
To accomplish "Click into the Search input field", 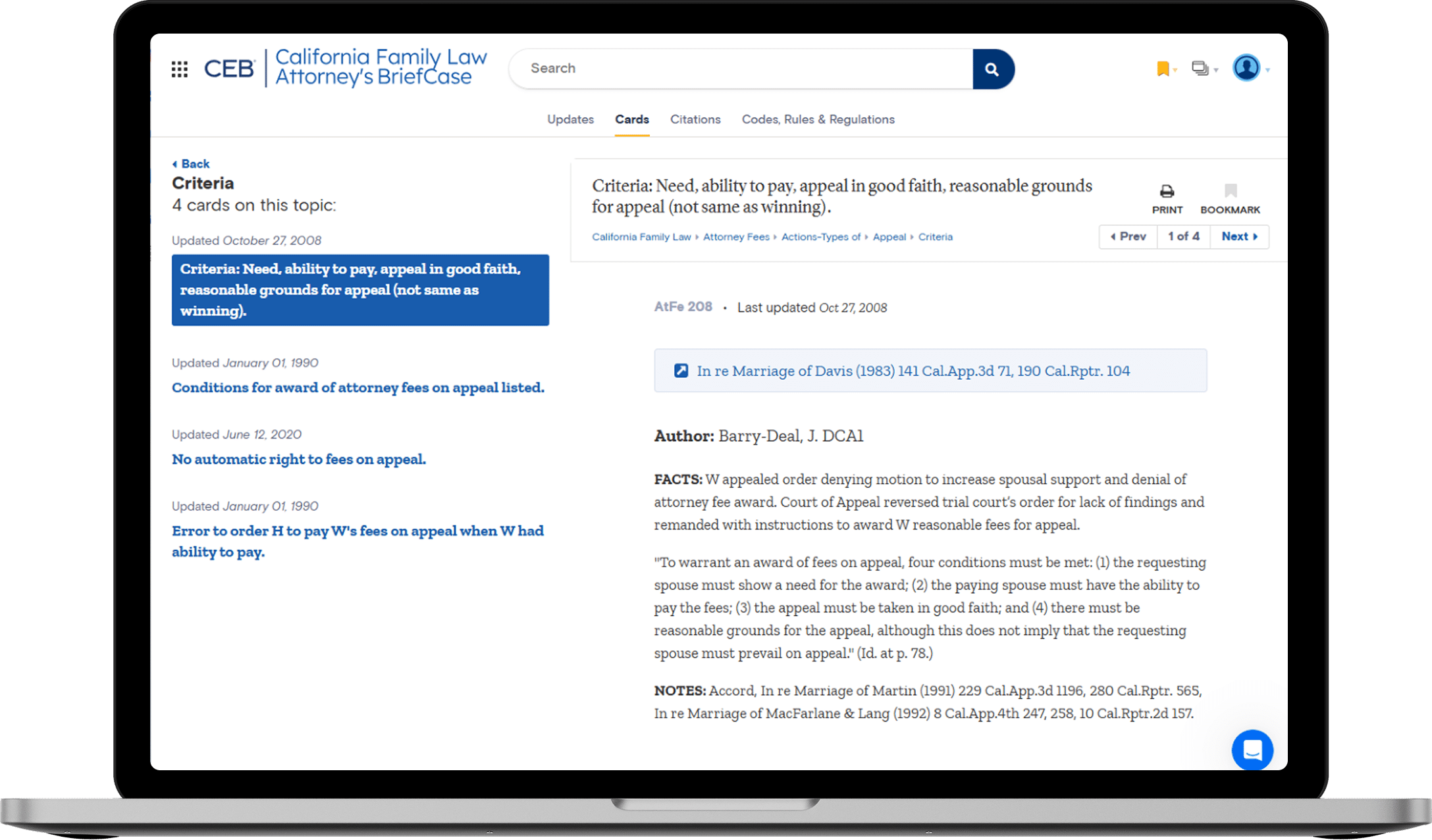I will pos(741,68).
